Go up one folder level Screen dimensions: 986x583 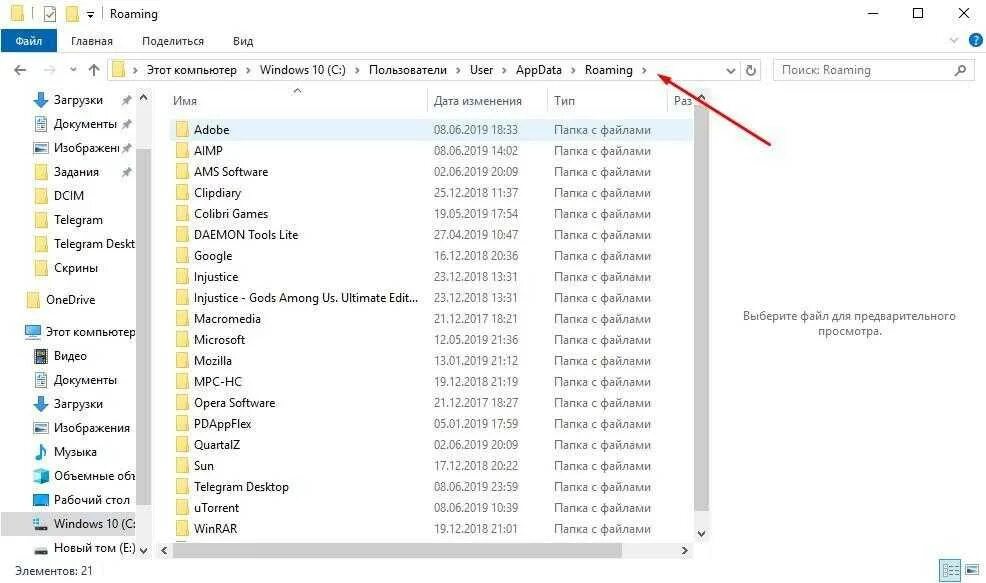coord(94,70)
